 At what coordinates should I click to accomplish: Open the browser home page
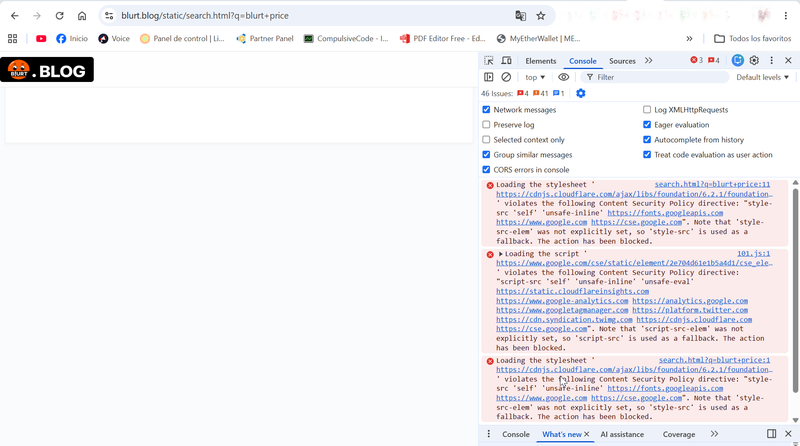tap(82, 16)
